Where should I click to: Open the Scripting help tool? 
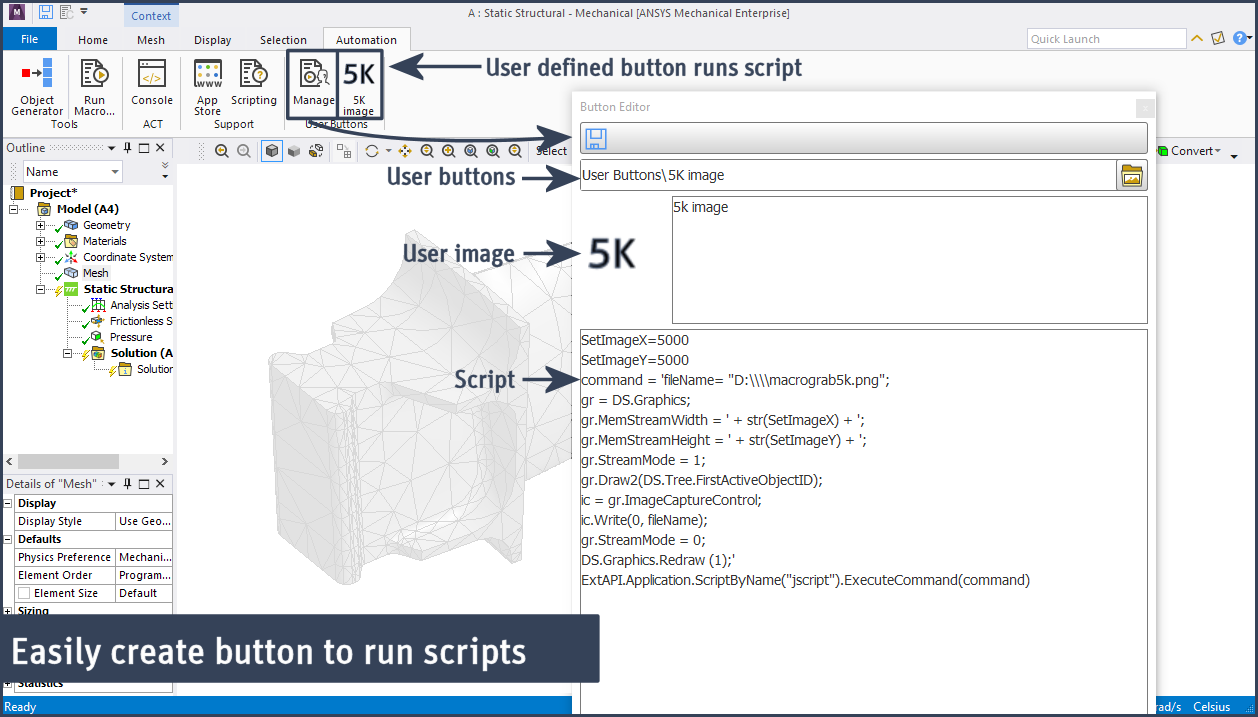click(x=254, y=83)
